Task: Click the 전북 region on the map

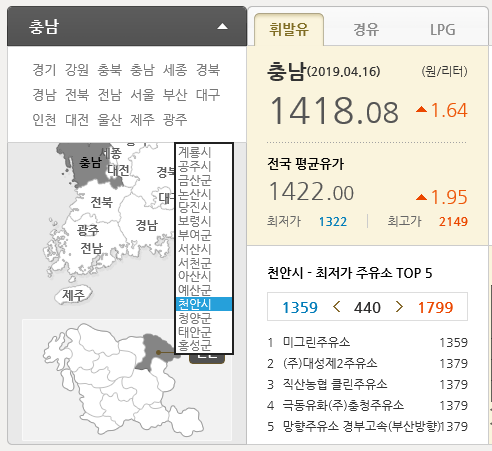Action: (101, 202)
